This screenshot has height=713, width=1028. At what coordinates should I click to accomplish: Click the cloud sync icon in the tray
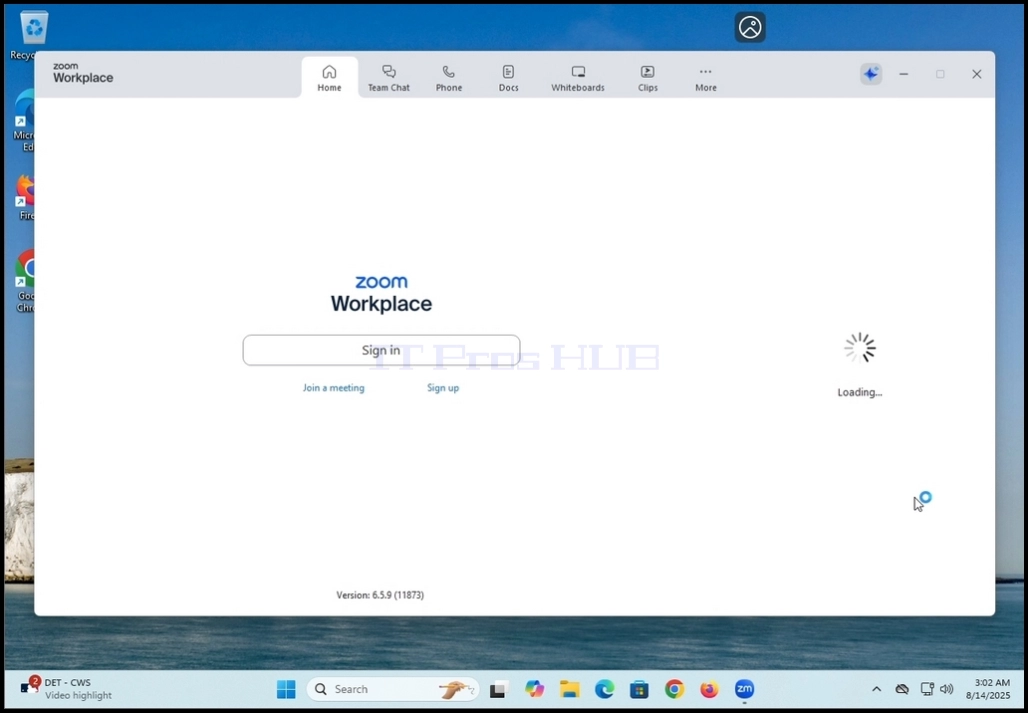click(902, 689)
